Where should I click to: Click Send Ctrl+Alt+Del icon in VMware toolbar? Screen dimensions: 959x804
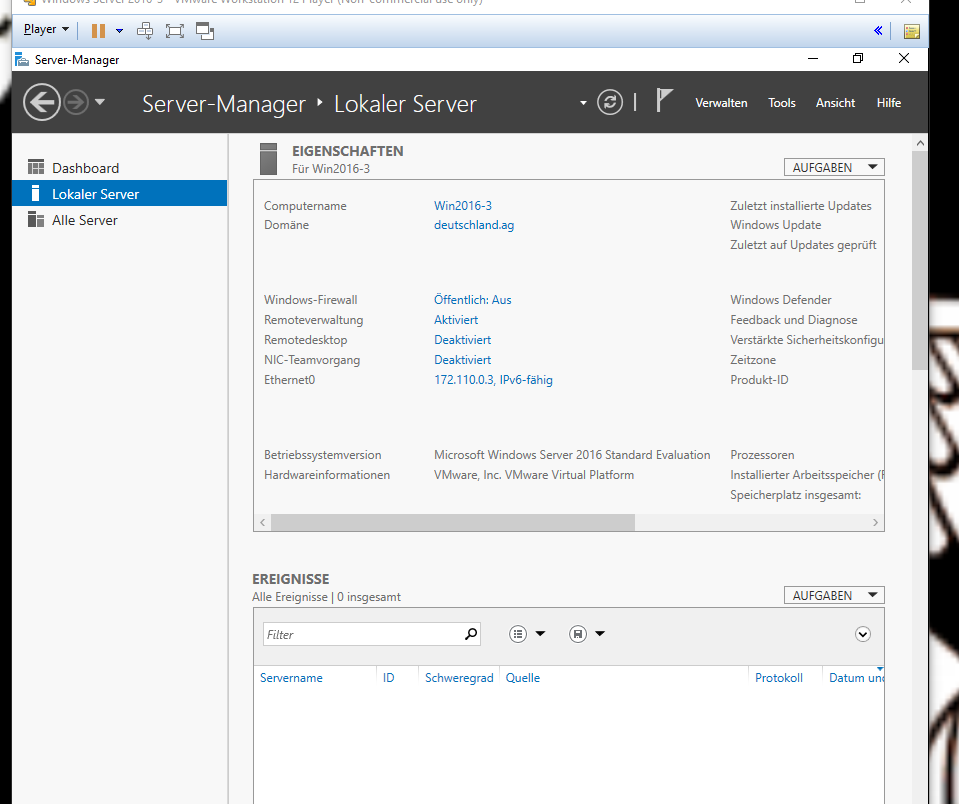tap(145, 30)
